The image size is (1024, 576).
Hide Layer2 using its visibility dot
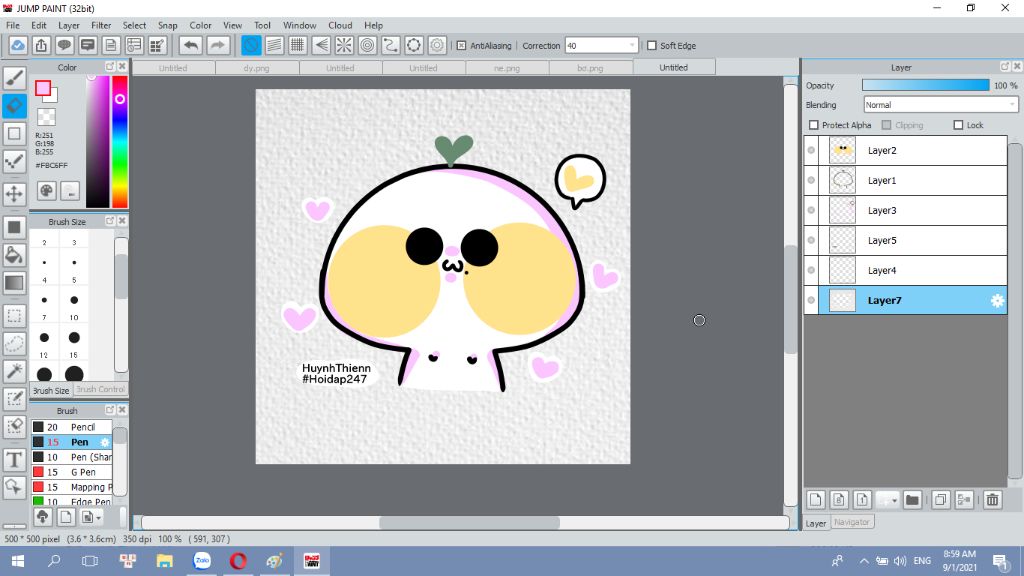tap(811, 150)
